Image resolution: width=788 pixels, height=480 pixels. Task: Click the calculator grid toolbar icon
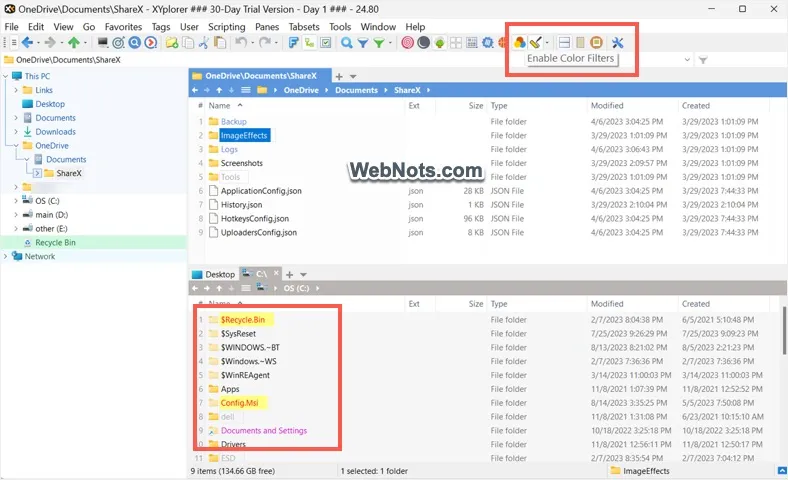[472, 43]
